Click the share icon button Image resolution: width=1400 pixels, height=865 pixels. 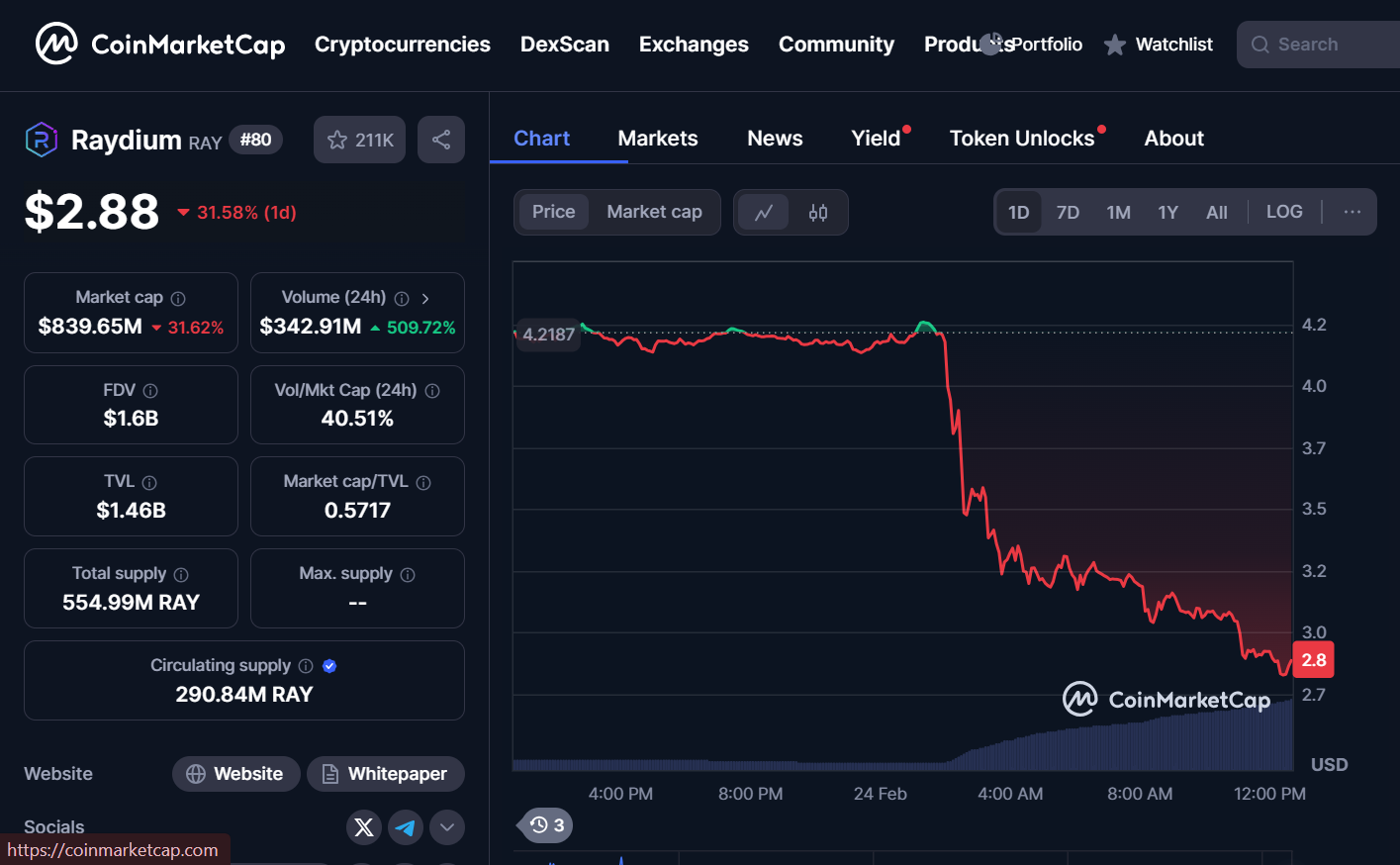click(441, 140)
